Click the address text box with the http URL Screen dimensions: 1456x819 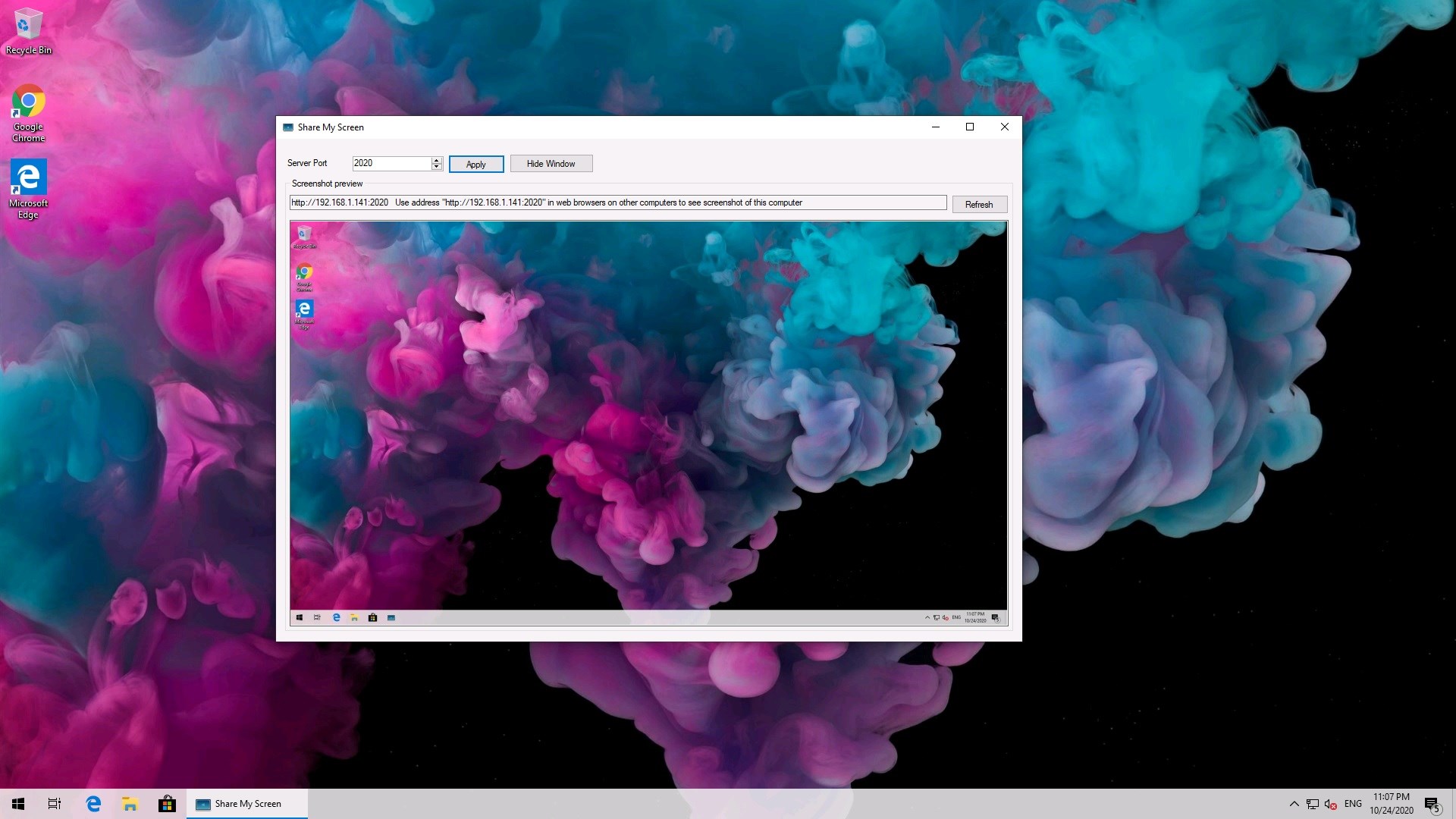tap(618, 202)
